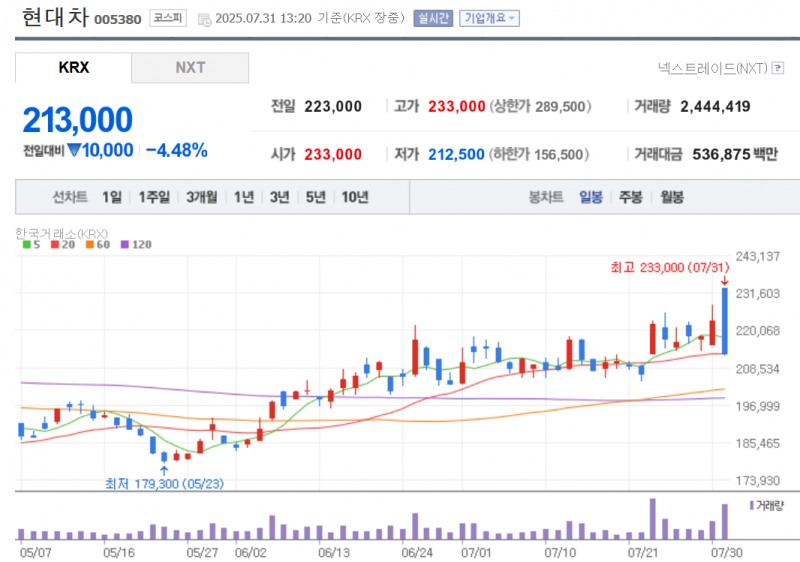Image resolution: width=800 pixels, height=562 pixels.
Task: Click the calendar icon beside the date
Action: 205,19
